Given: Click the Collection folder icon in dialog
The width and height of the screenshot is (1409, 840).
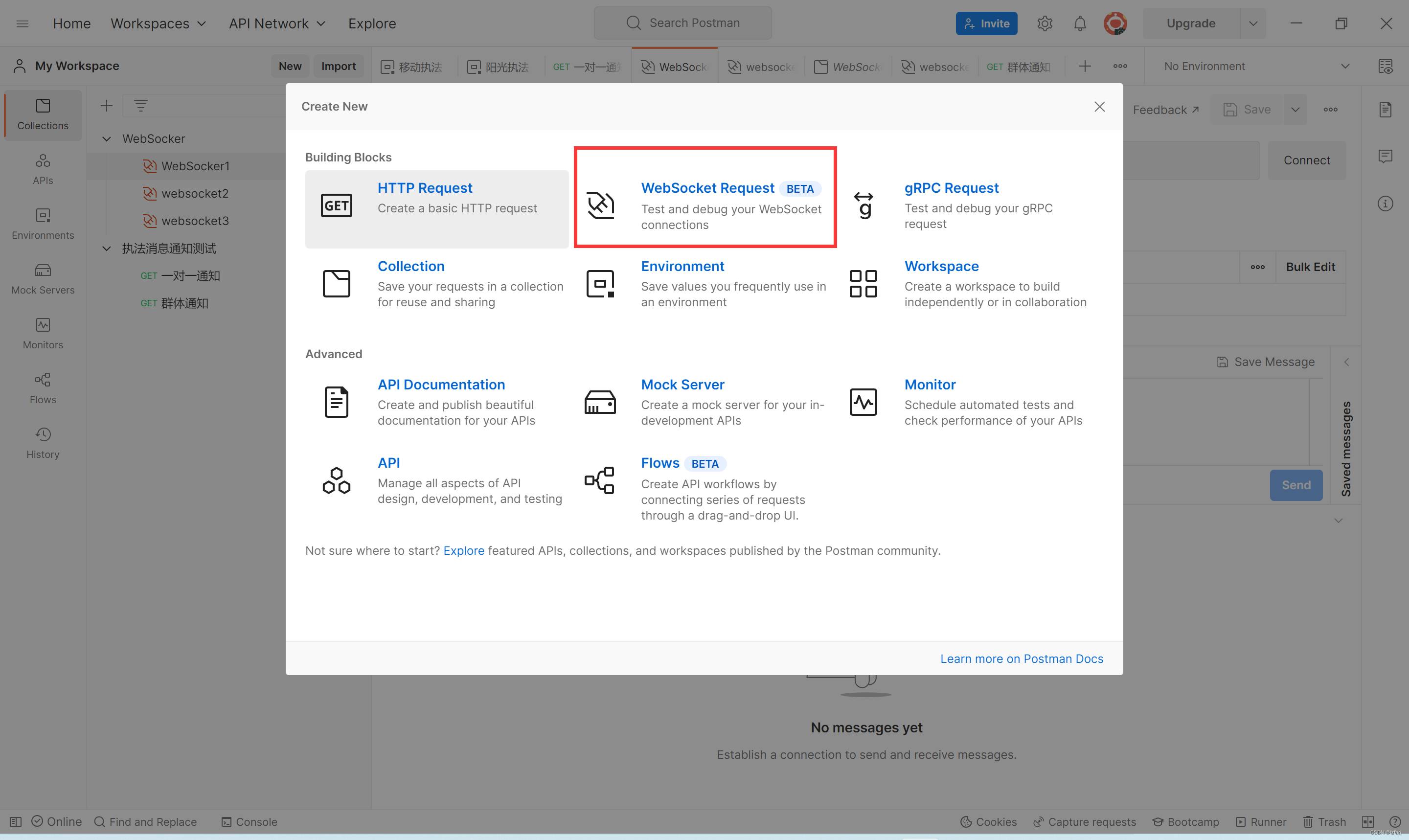Looking at the screenshot, I should (336, 283).
